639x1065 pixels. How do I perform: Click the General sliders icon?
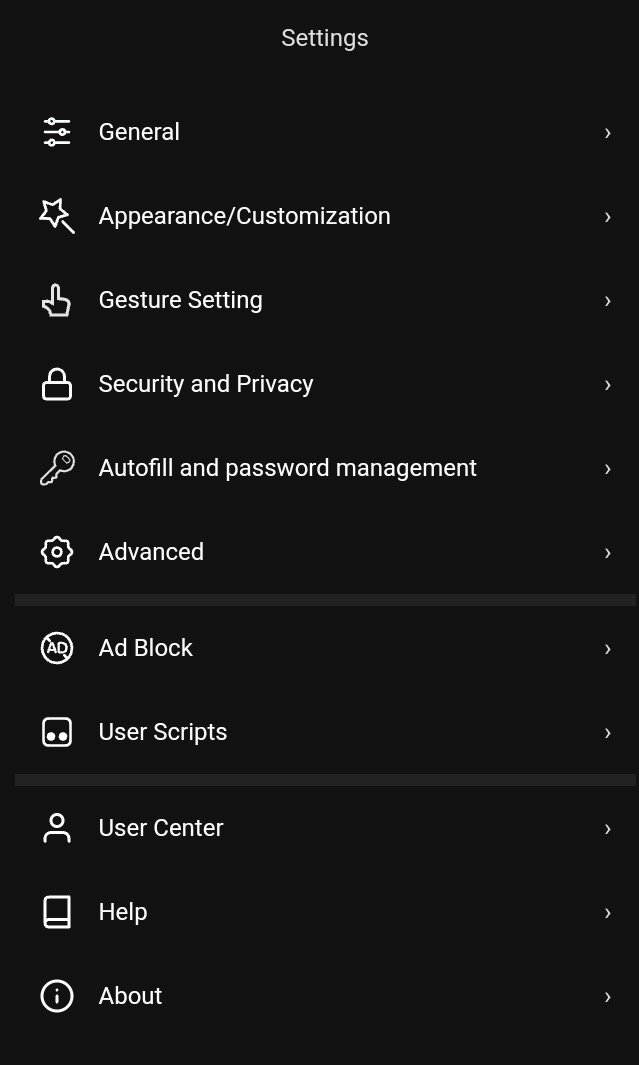[x=57, y=132]
